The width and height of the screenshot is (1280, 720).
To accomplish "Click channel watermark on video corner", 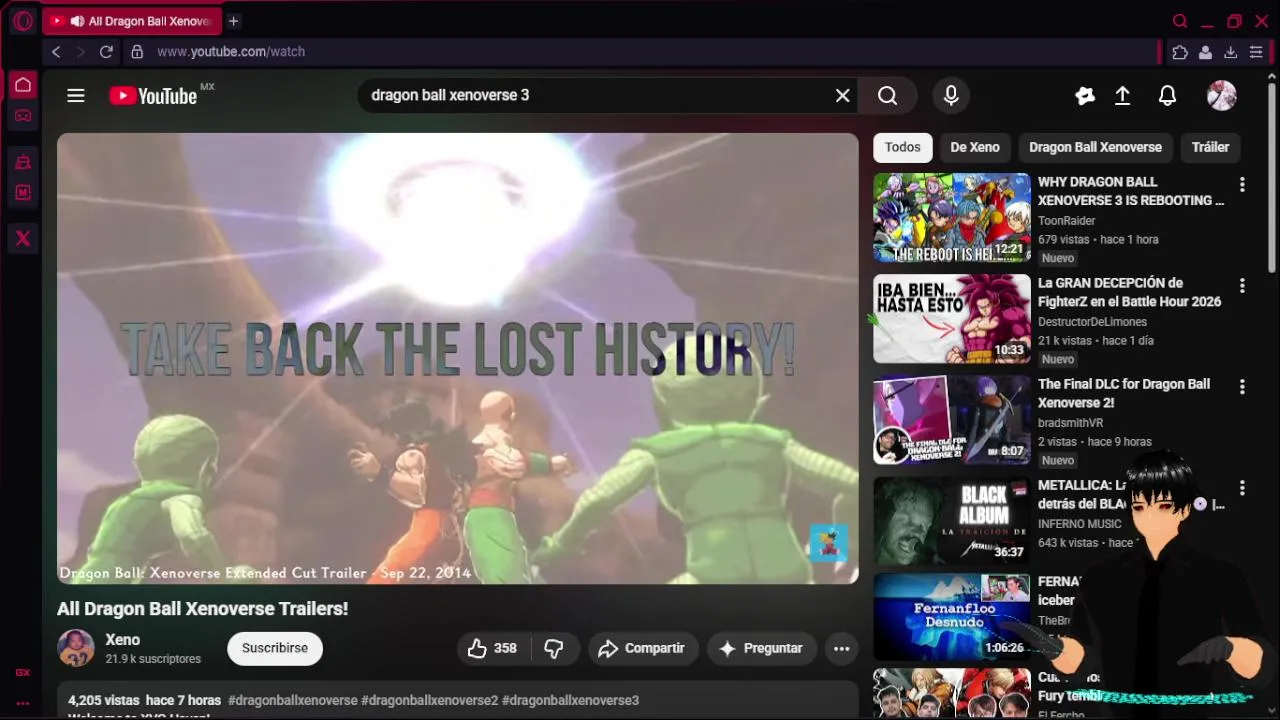I will click(828, 544).
